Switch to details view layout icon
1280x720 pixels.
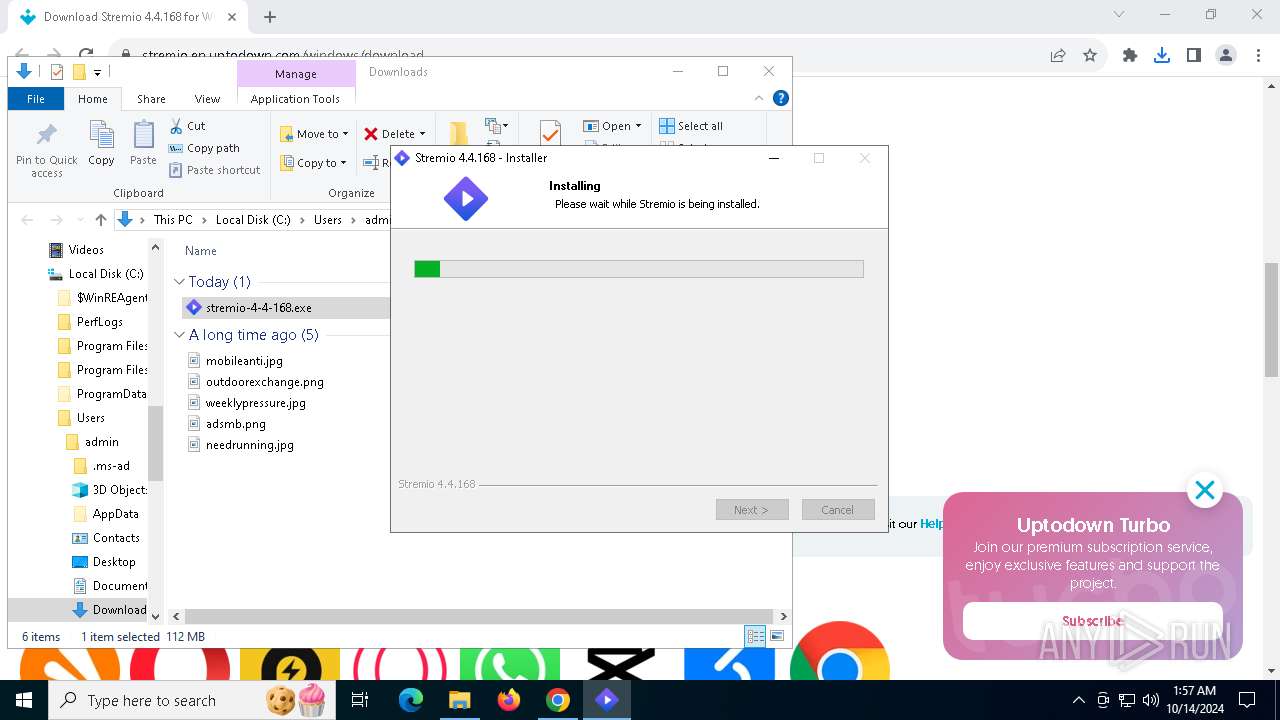[x=756, y=636]
